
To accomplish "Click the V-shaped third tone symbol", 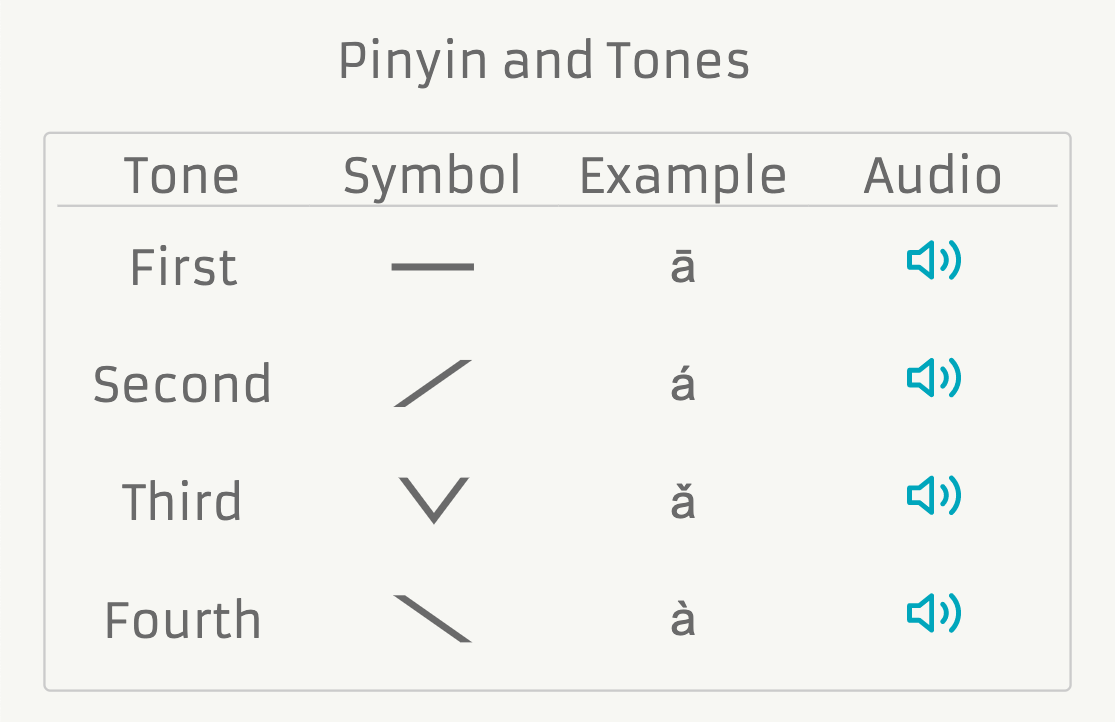I will click(433, 500).
